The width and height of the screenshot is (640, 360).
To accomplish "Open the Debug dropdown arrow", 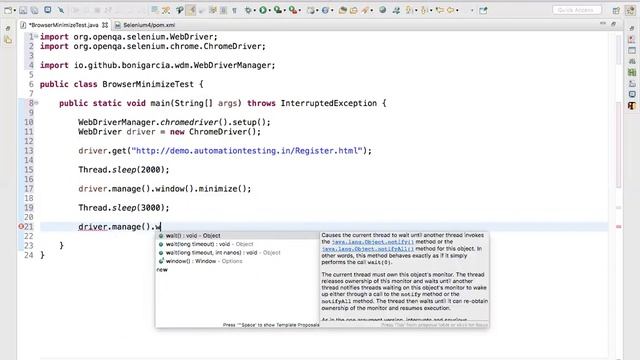I will point(255,10).
